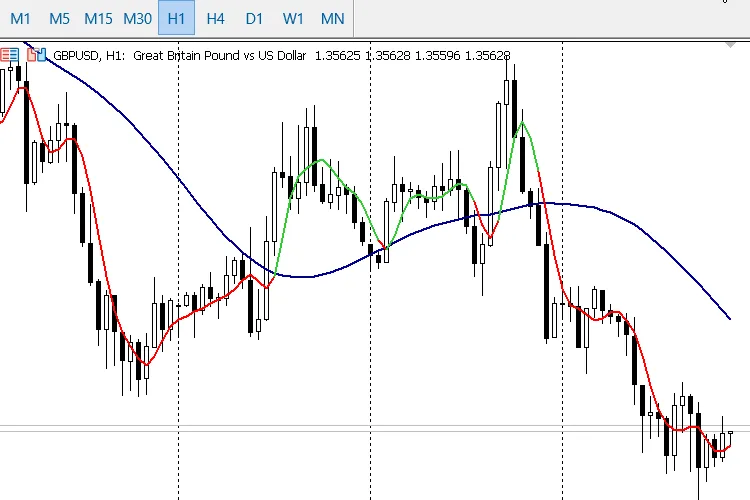The image size is (750, 500).
Task: Click the price value 1.35596
Action: click(x=437, y=56)
